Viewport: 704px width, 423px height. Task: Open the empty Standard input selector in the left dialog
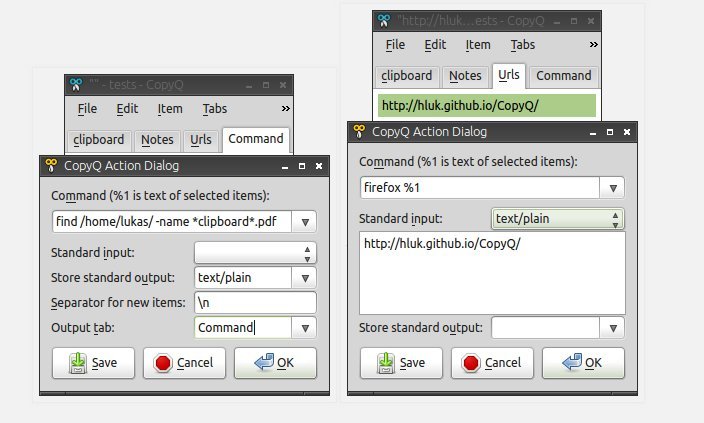(307, 252)
